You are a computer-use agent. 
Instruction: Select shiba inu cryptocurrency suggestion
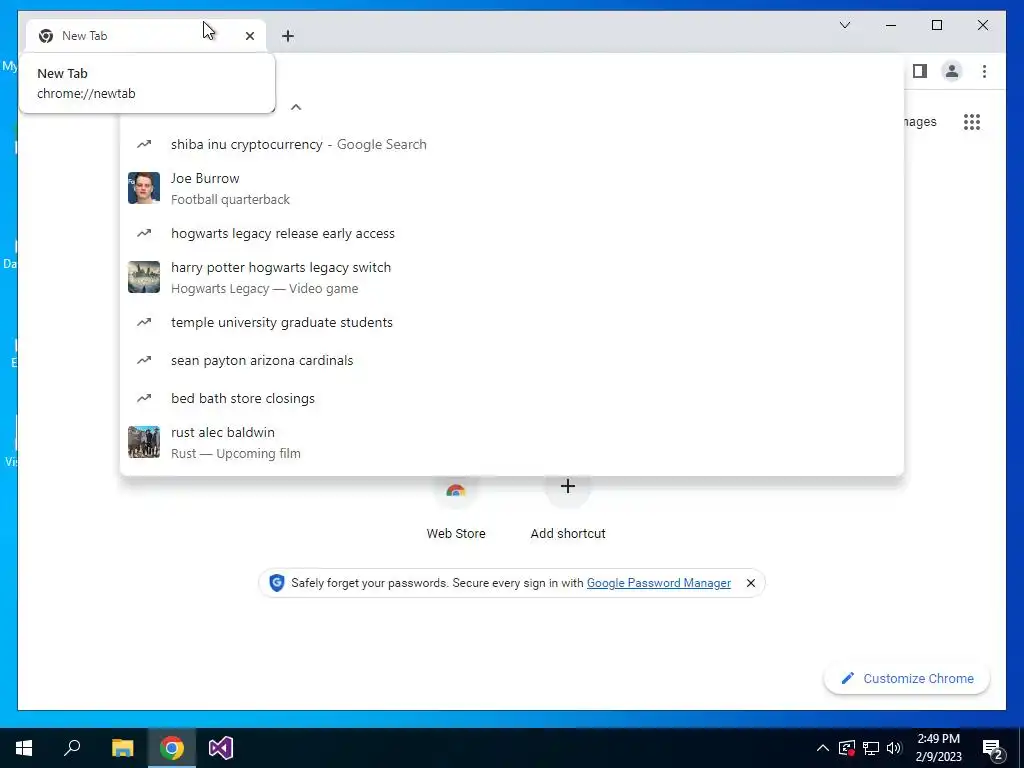click(x=512, y=144)
